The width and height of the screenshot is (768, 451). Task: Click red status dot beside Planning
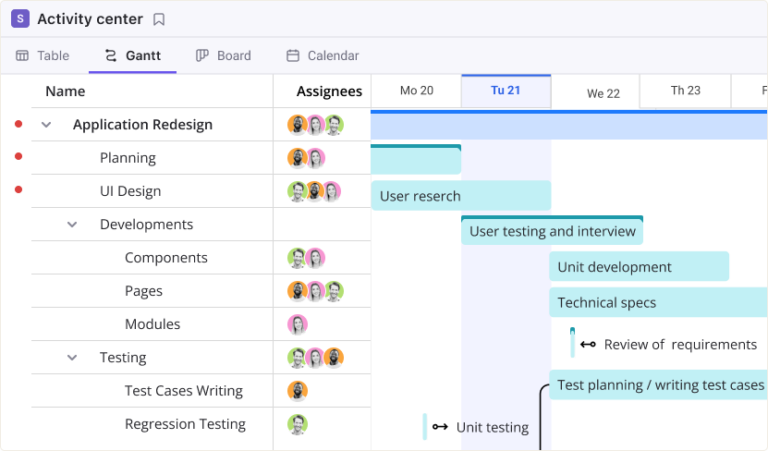[x=19, y=156]
